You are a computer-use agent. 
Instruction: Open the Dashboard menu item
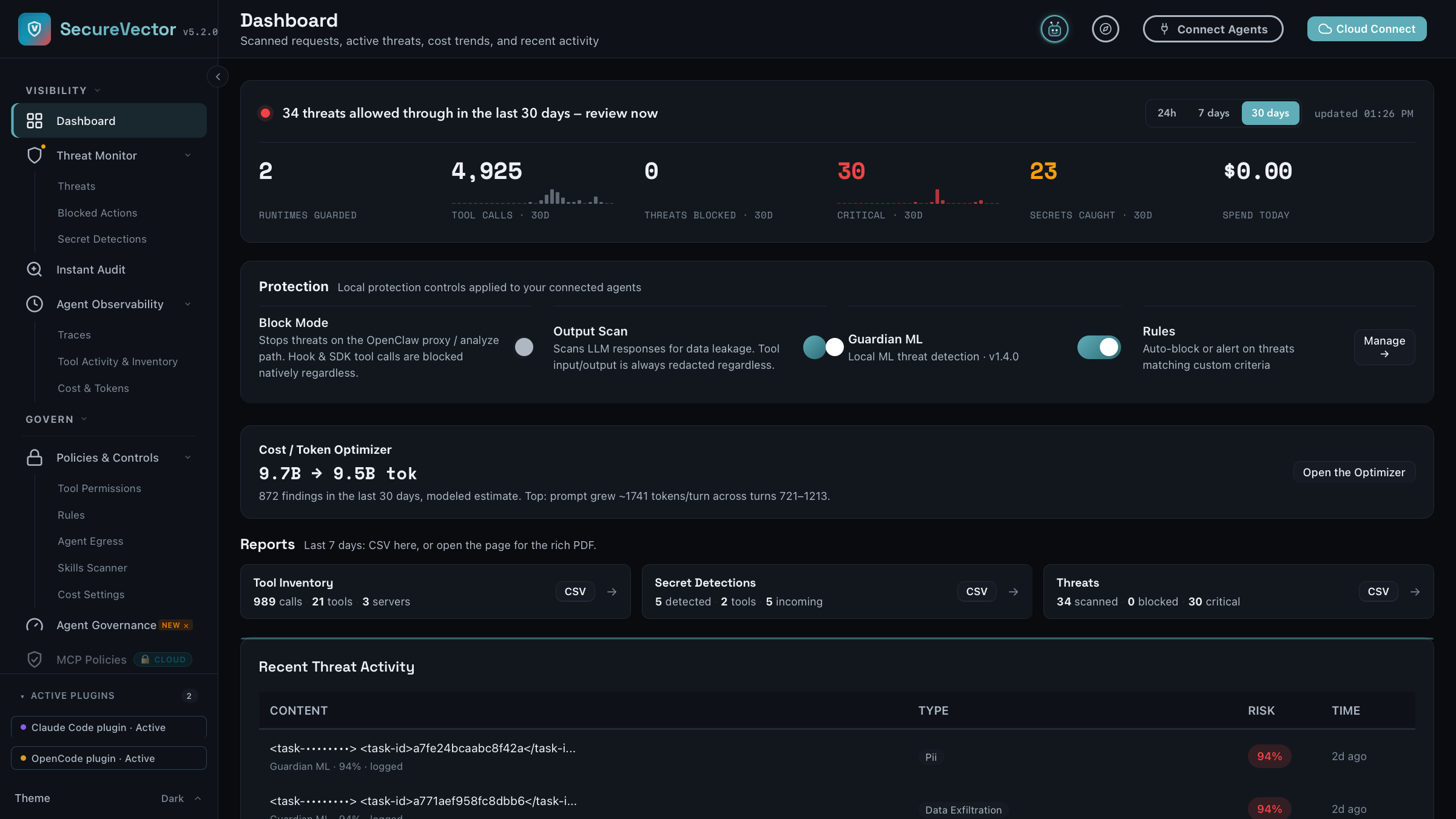(x=109, y=121)
